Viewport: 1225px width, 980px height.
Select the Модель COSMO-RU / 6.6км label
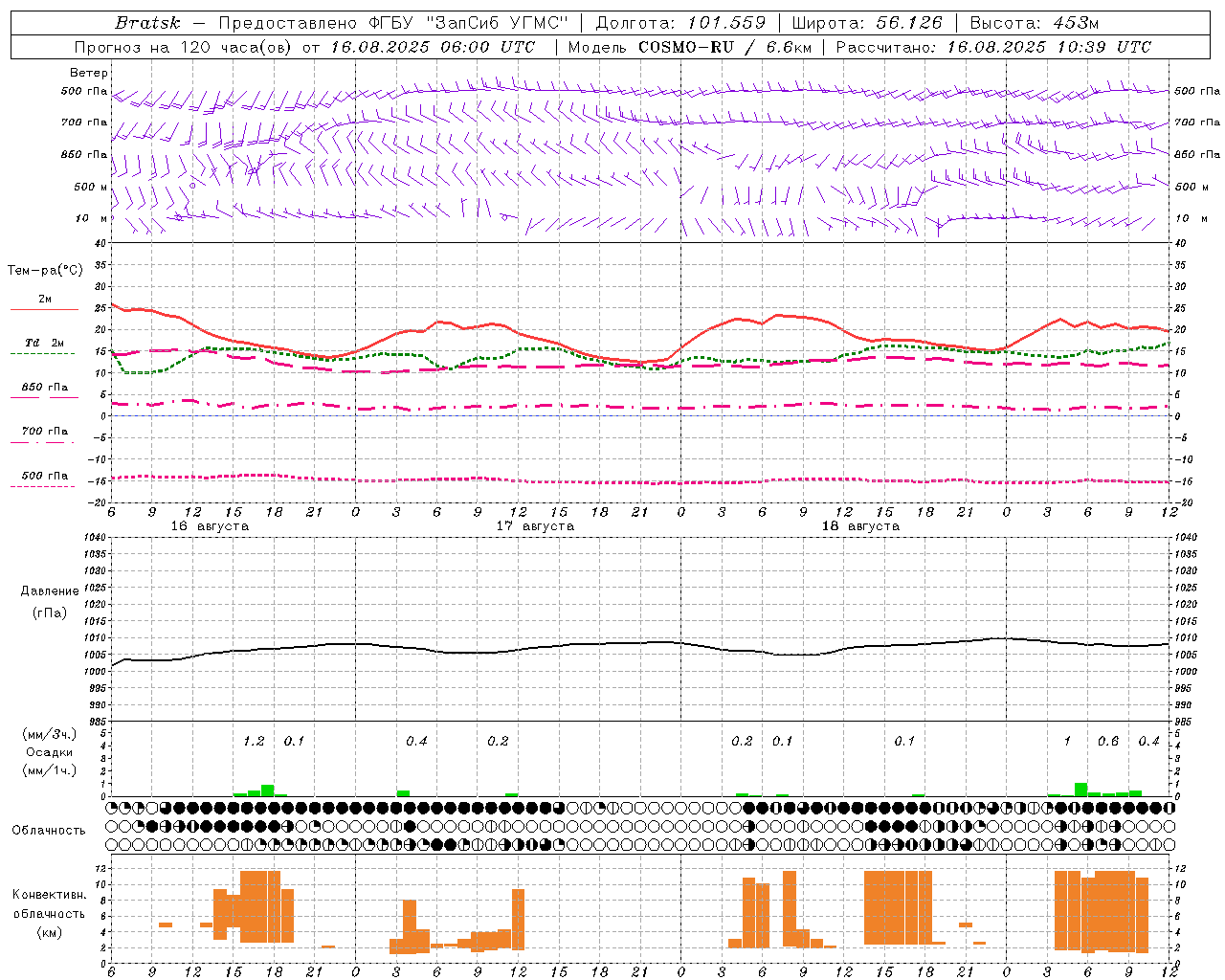coord(689,47)
